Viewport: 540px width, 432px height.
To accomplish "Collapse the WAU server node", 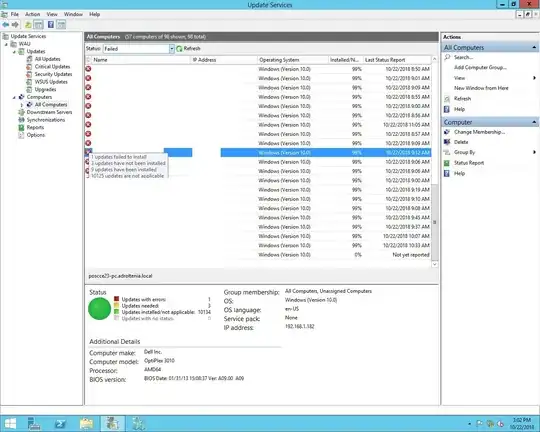I will click(x=6, y=44).
